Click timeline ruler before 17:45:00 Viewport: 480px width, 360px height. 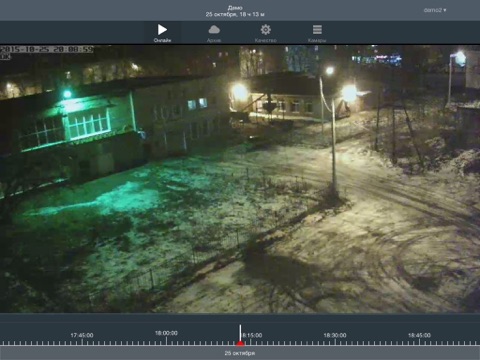tap(33, 343)
